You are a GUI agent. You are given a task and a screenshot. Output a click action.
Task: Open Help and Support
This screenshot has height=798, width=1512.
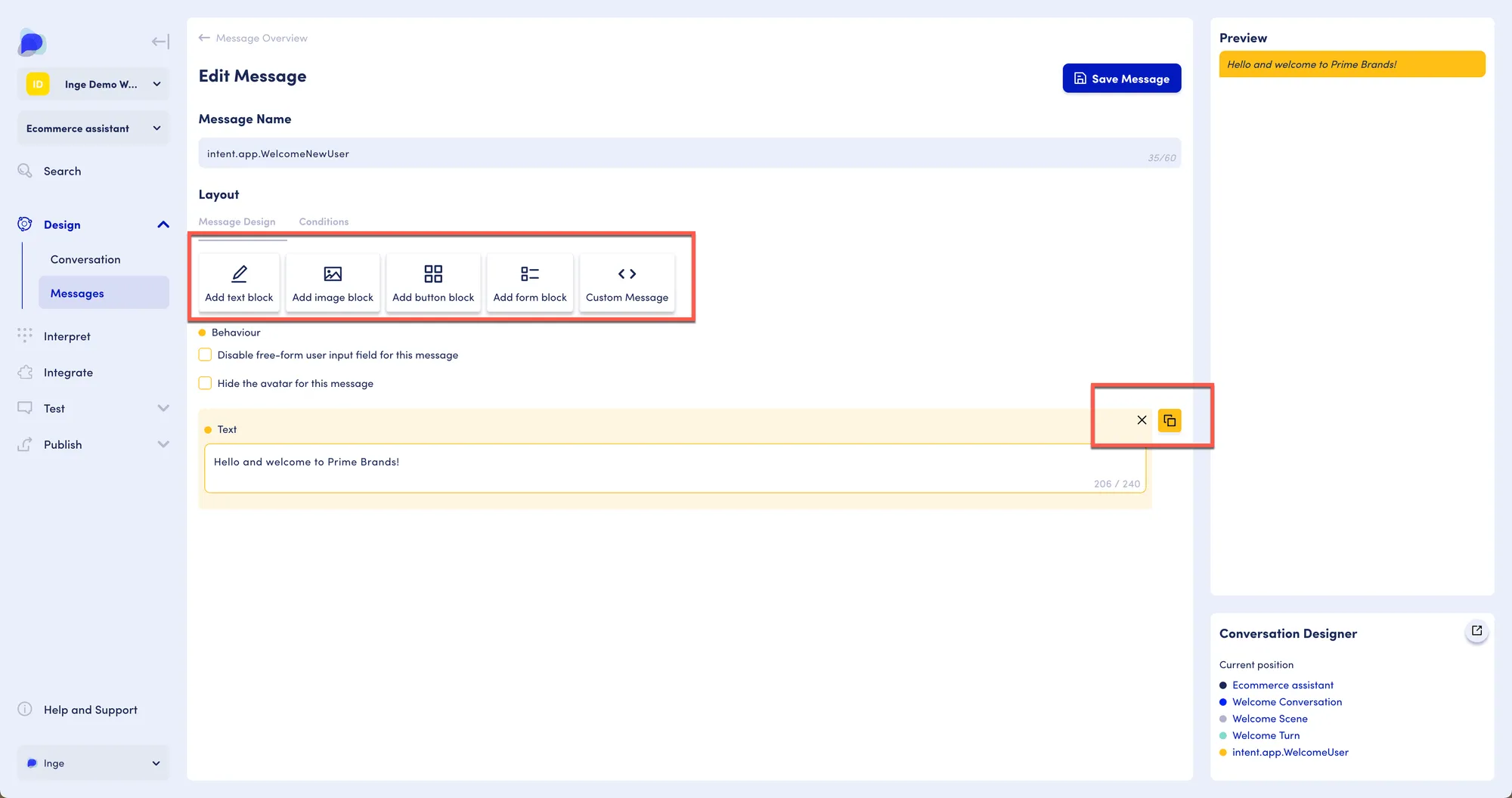[x=91, y=710]
